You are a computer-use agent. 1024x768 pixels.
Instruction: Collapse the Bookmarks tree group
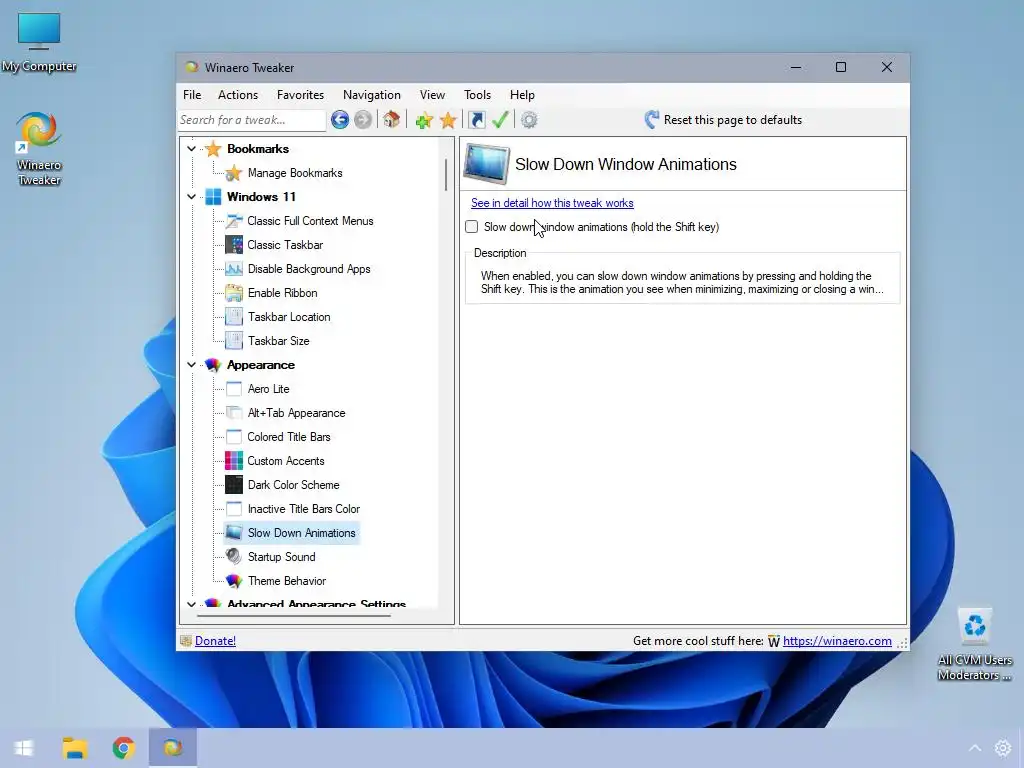[x=191, y=149]
